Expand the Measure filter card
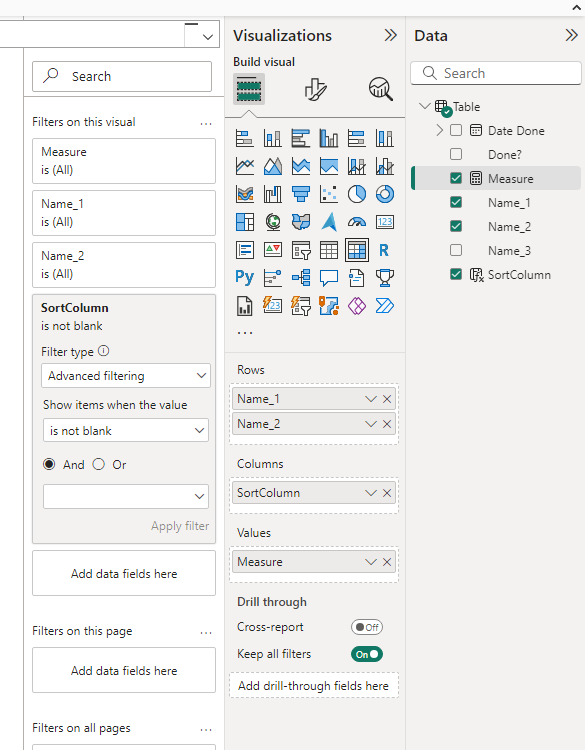The width and height of the screenshot is (585, 750). coord(124,161)
